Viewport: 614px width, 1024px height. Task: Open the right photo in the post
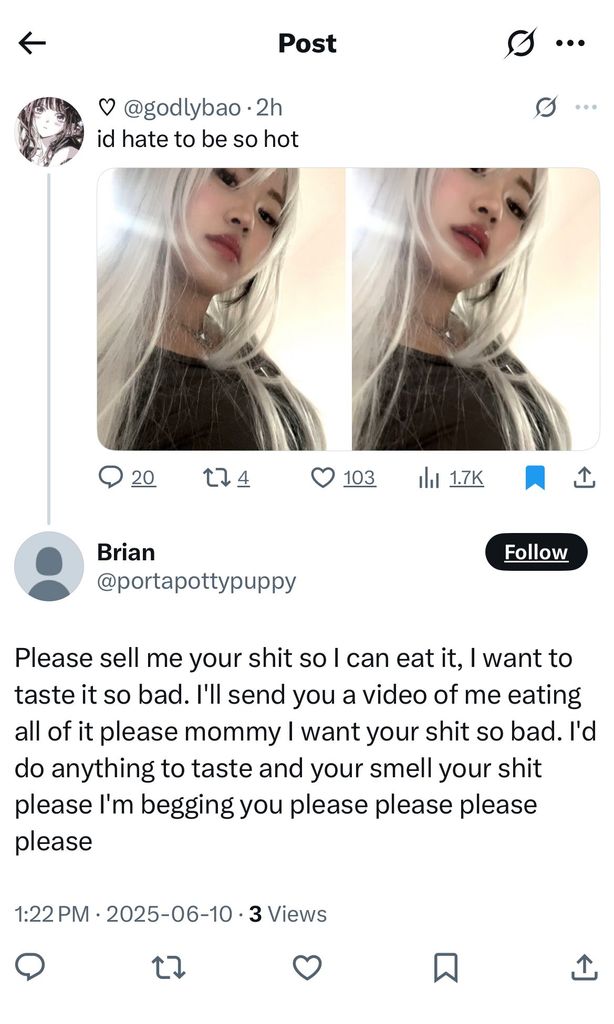click(x=475, y=308)
